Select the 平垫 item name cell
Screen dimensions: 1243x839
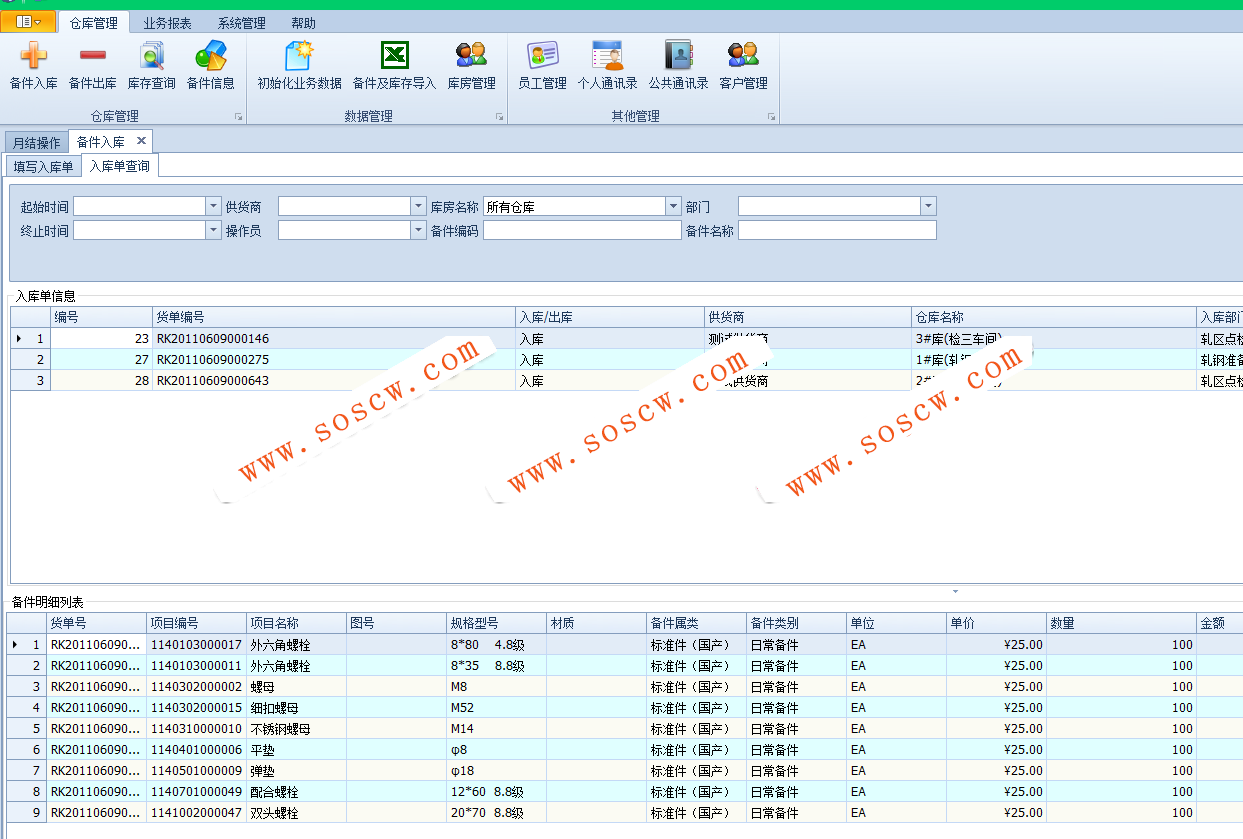[x=296, y=749]
